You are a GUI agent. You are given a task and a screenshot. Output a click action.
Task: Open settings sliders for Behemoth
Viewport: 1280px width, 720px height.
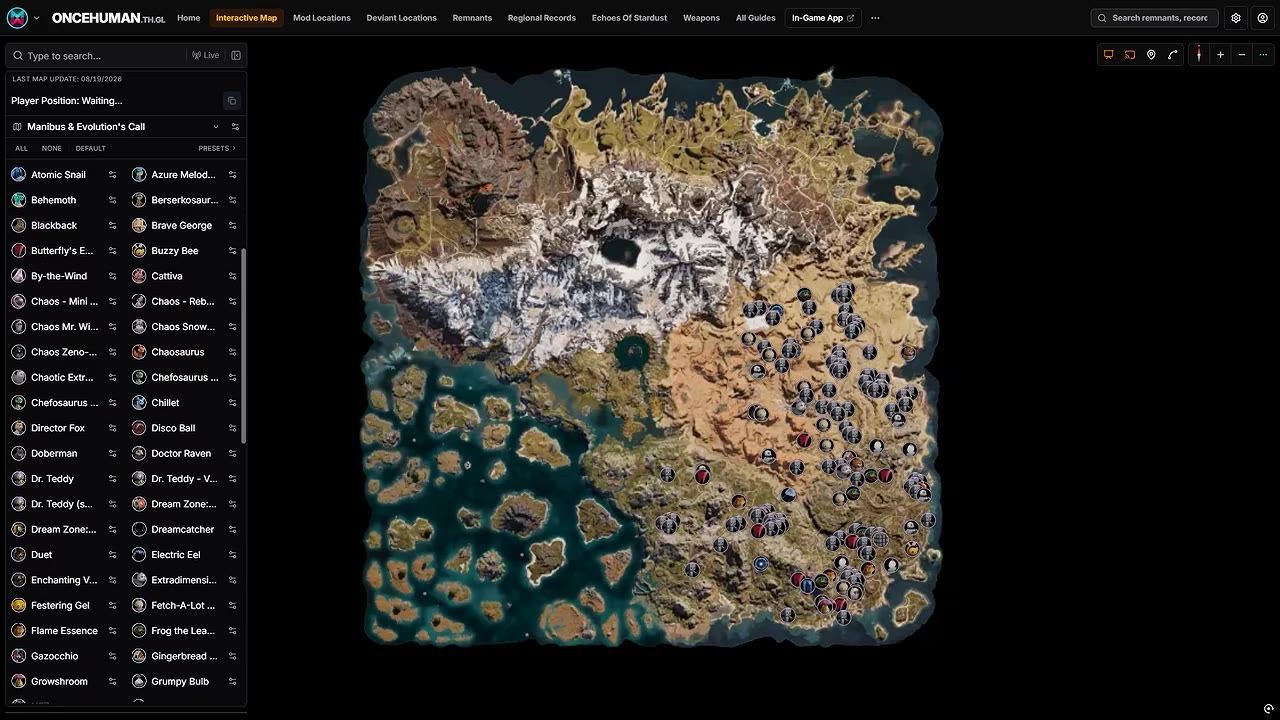tap(112, 200)
